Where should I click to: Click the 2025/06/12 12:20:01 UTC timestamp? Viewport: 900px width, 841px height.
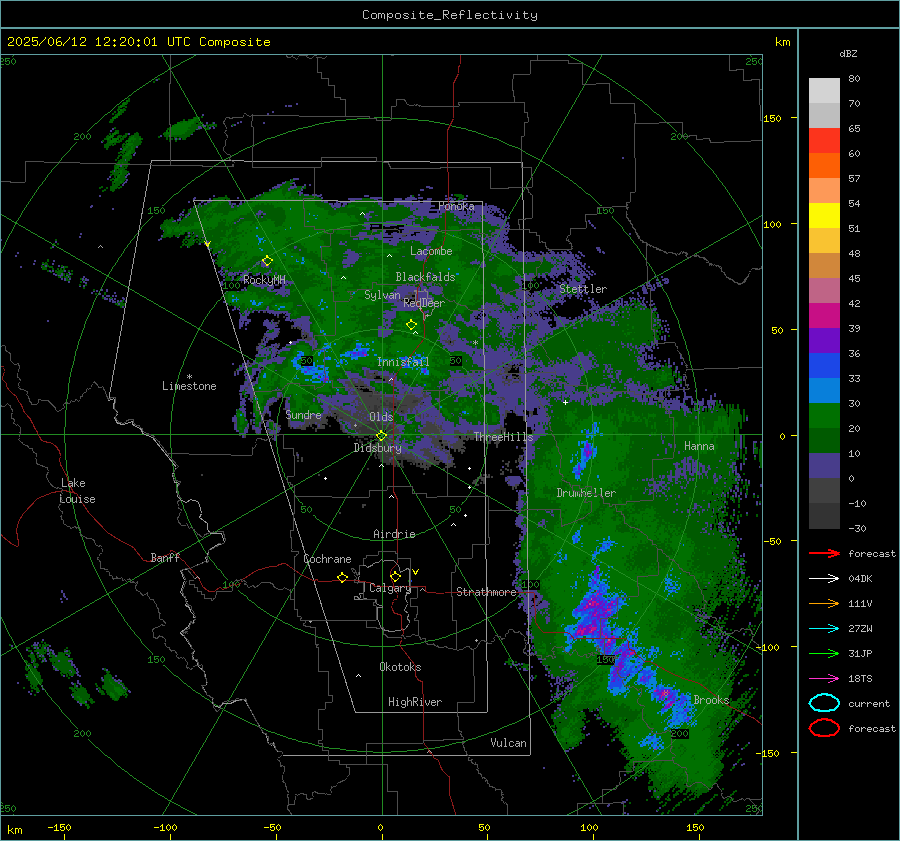click(98, 42)
